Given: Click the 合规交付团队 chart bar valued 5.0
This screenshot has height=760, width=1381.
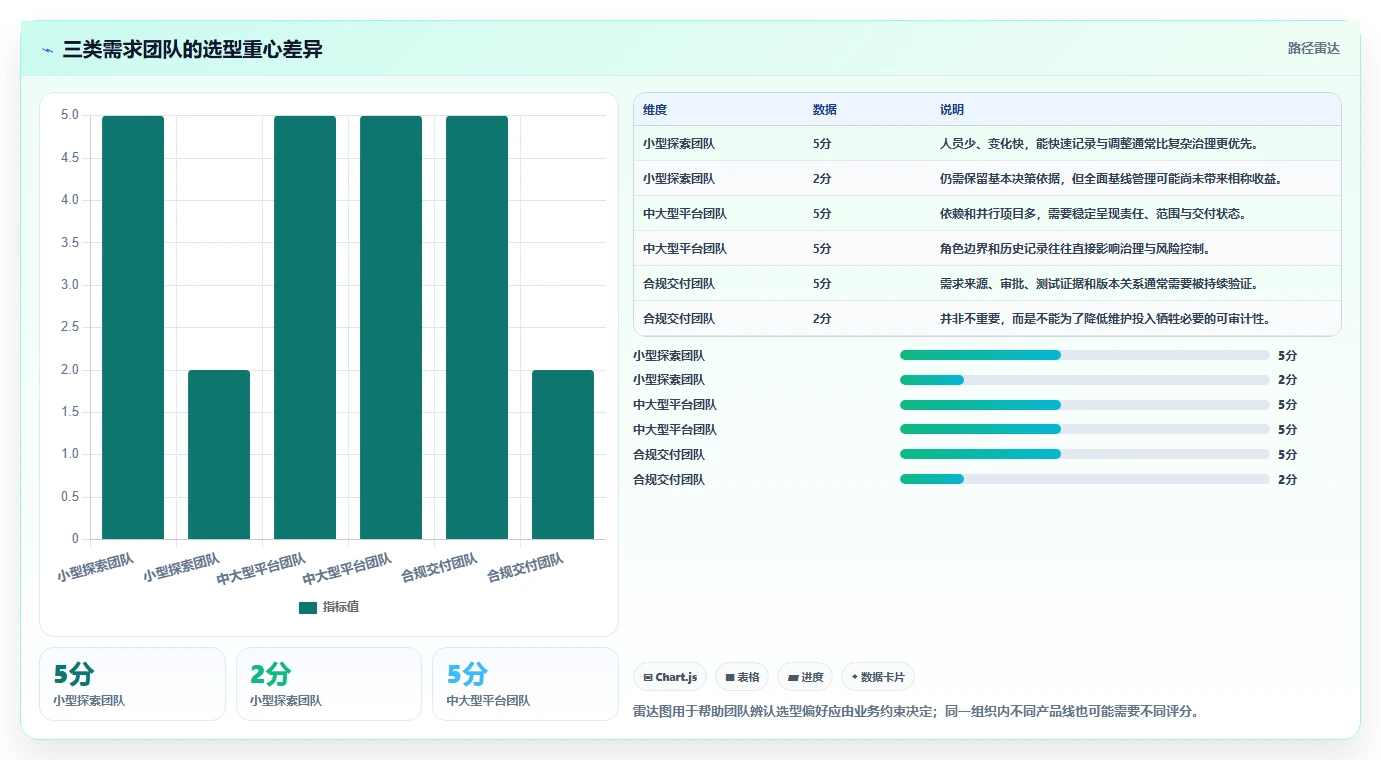Looking at the screenshot, I should point(477,327).
